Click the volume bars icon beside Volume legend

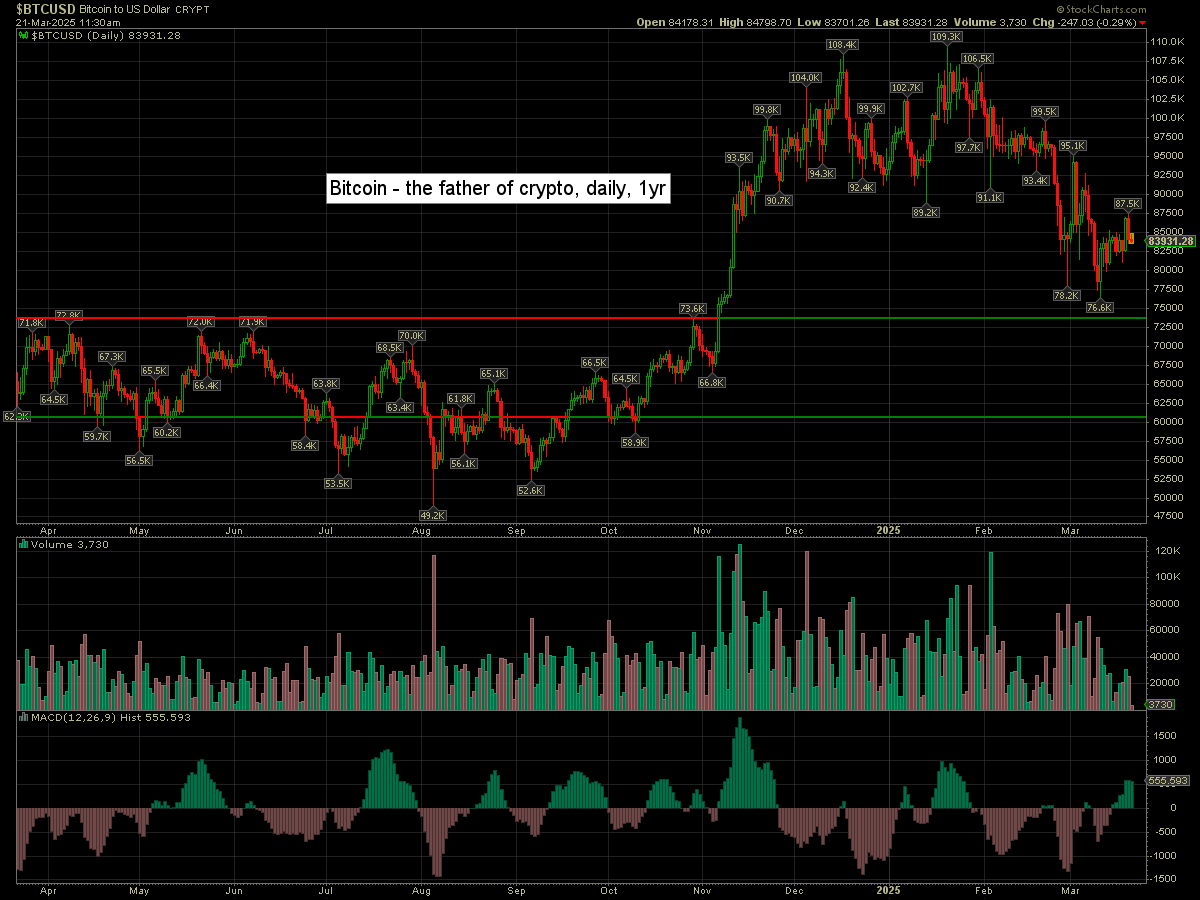click(24, 545)
